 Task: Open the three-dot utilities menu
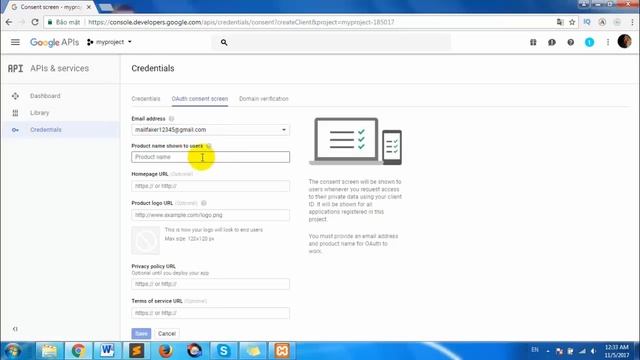tap(608, 42)
